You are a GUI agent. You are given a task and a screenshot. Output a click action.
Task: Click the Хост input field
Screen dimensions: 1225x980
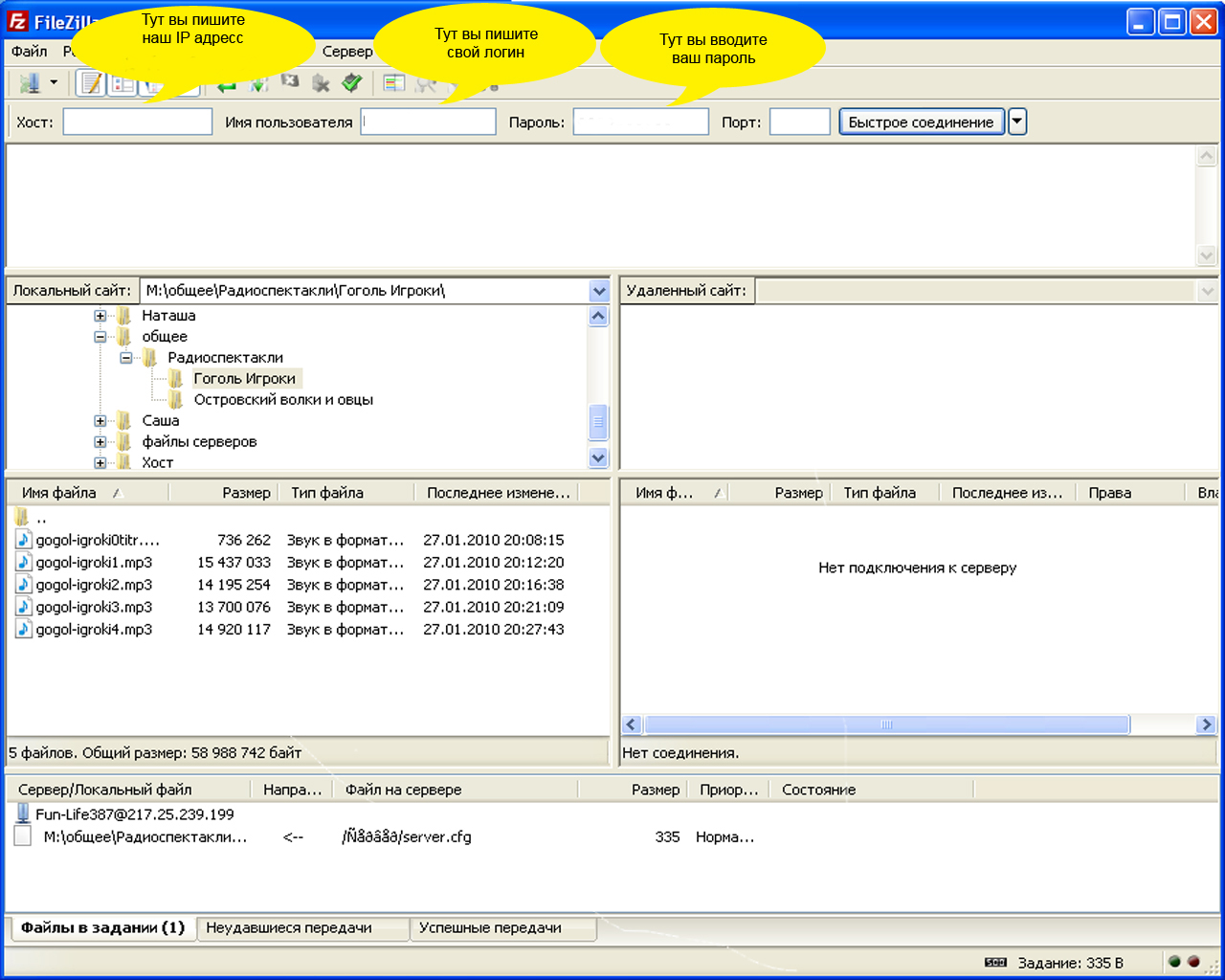click(x=138, y=122)
